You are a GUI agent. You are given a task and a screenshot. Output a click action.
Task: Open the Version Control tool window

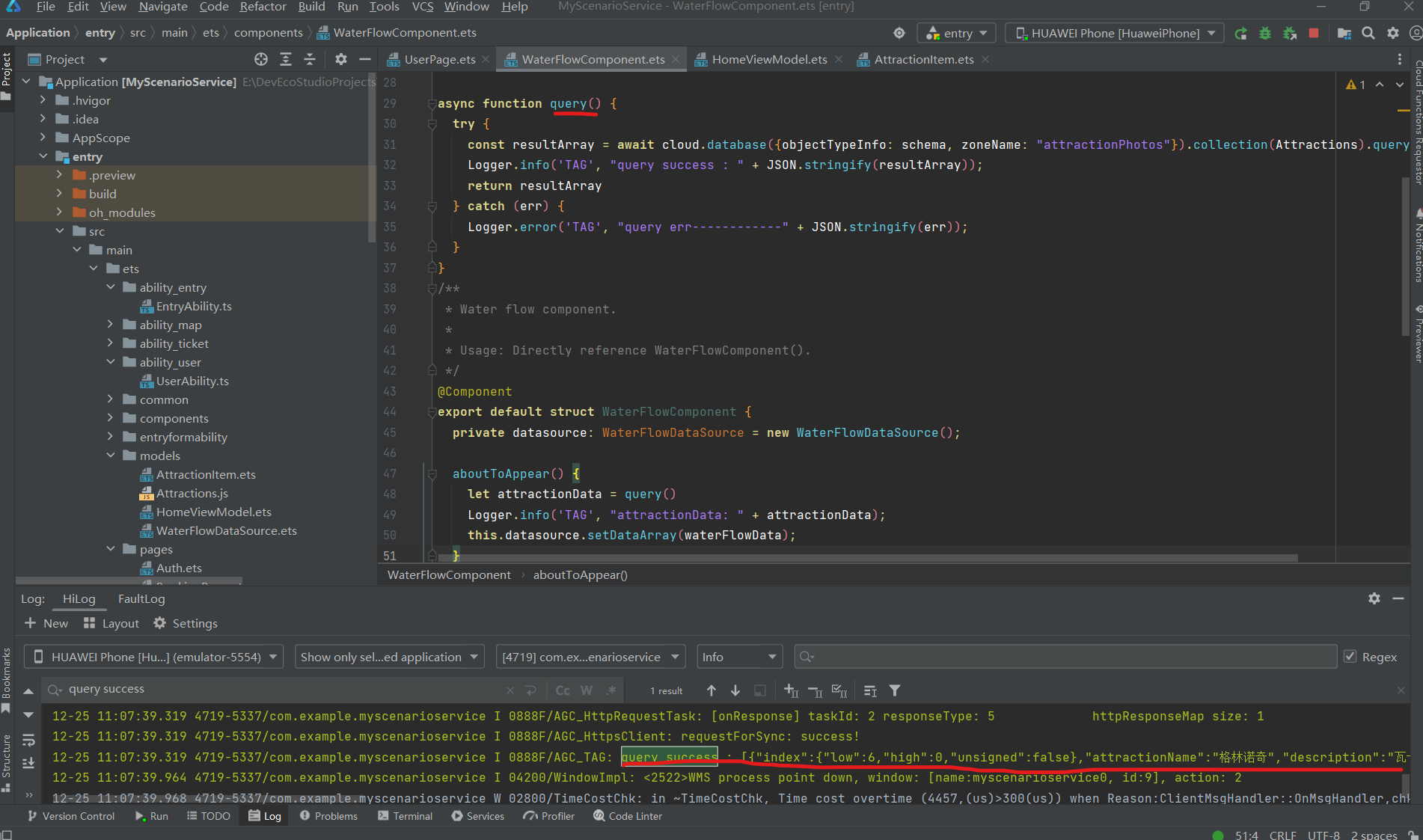click(71, 816)
